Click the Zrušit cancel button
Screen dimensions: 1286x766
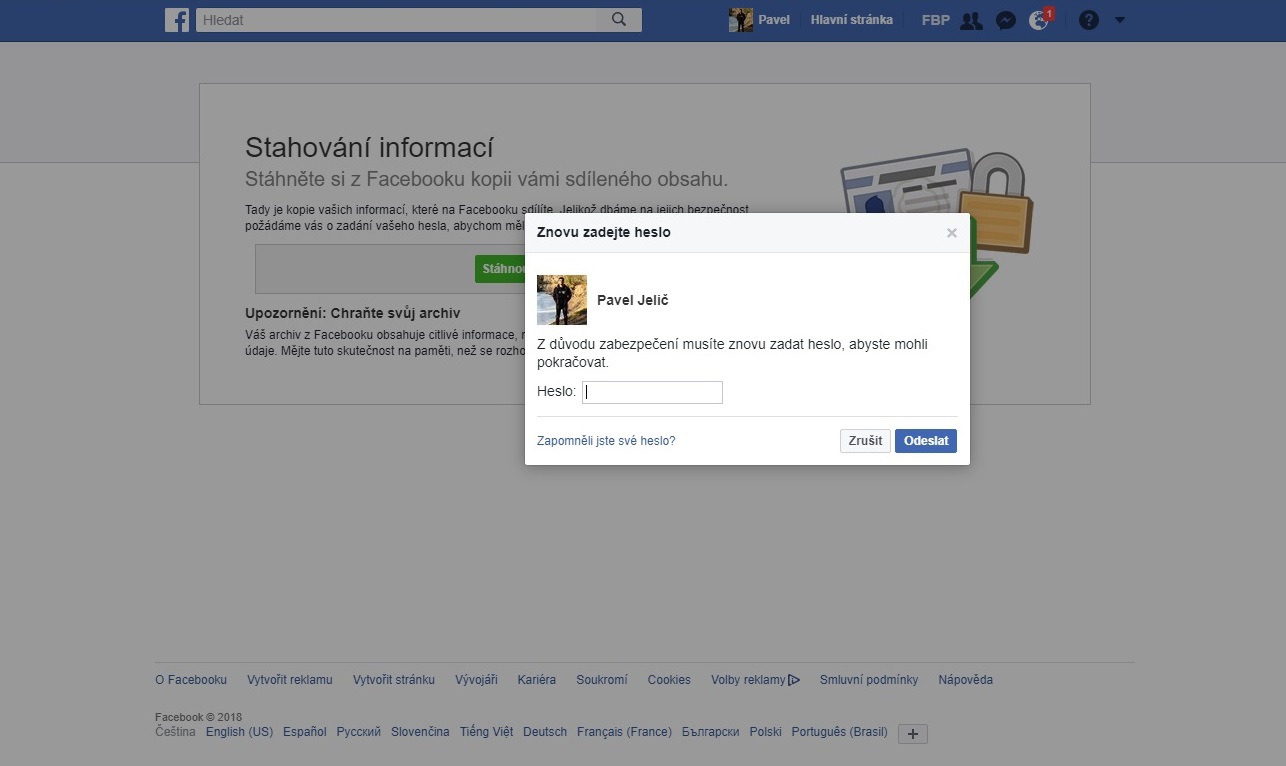click(x=865, y=441)
